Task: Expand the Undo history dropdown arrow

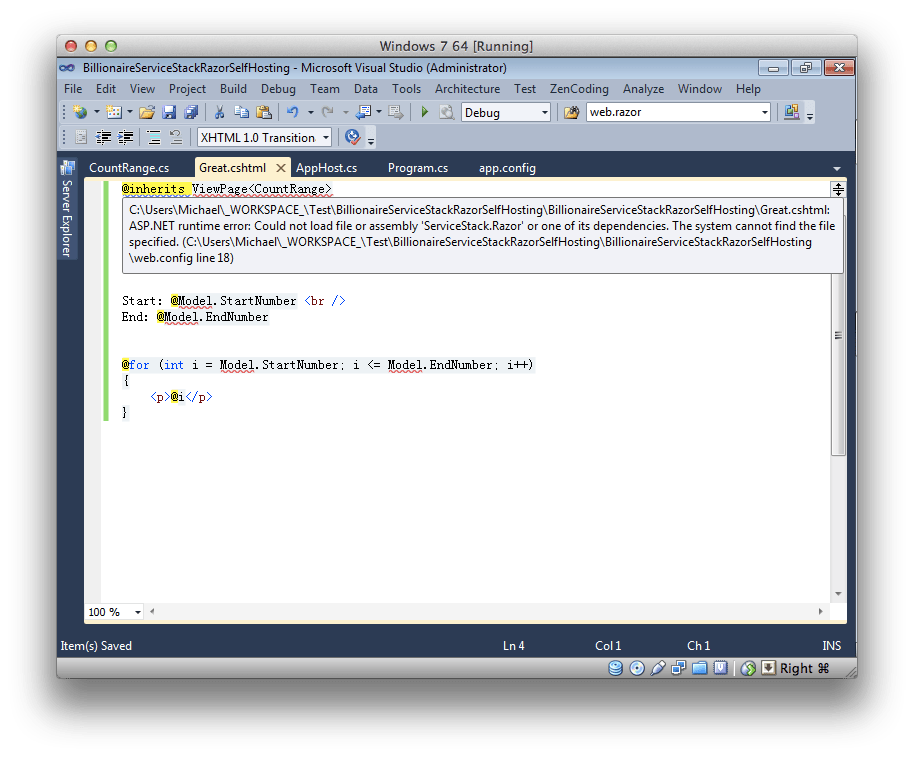Action: coord(311,112)
